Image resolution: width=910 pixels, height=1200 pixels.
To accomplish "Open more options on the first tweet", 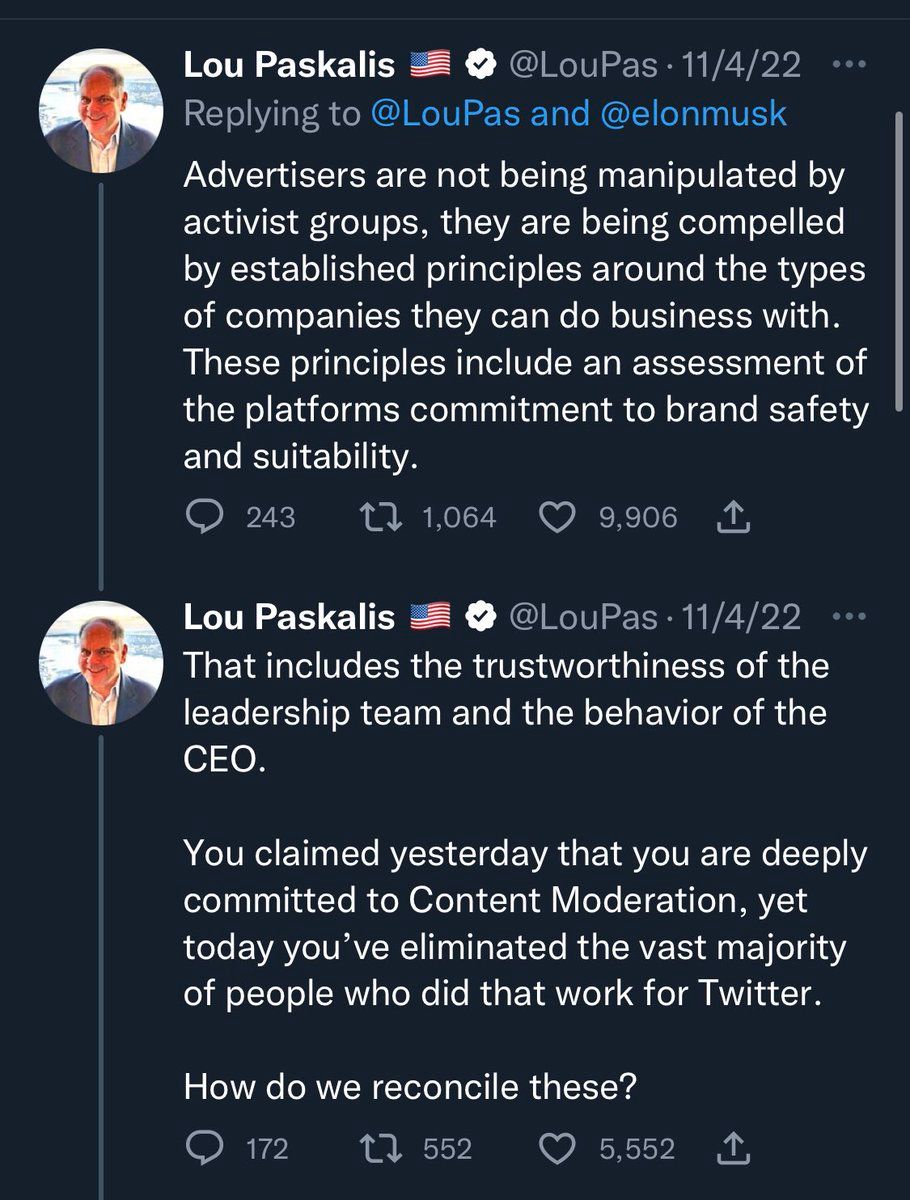I will 848,66.
